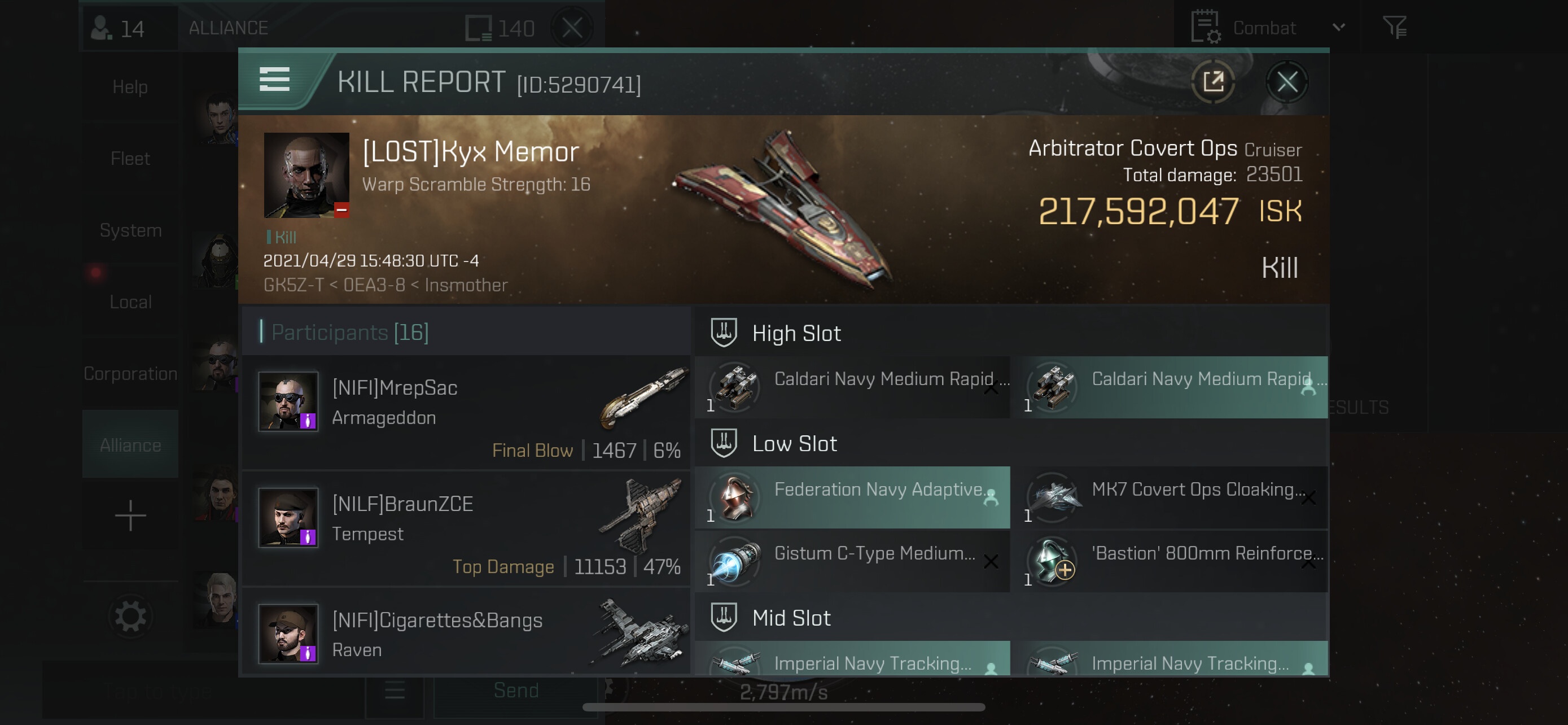Click the share kill report icon
Viewport: 1568px width, 725px height.
(1212, 81)
